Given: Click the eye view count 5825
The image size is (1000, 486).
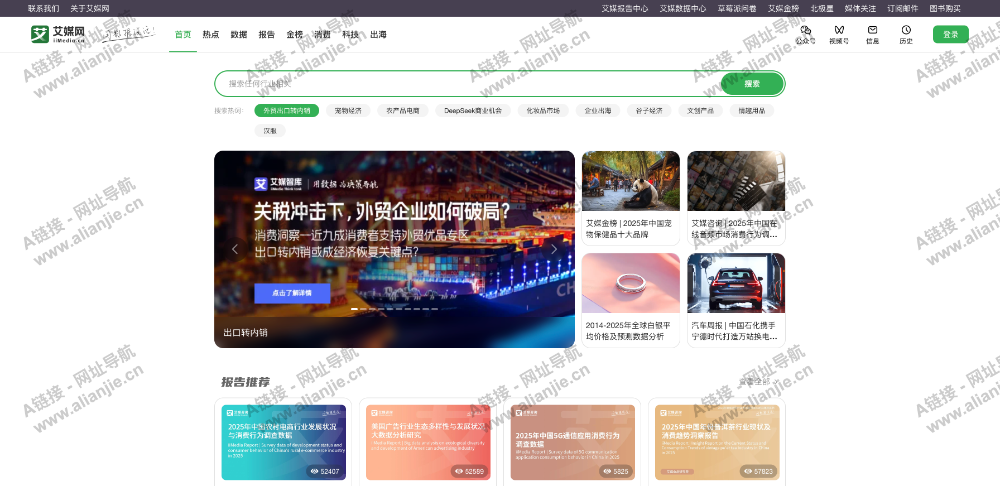Looking at the screenshot, I should point(615,471).
